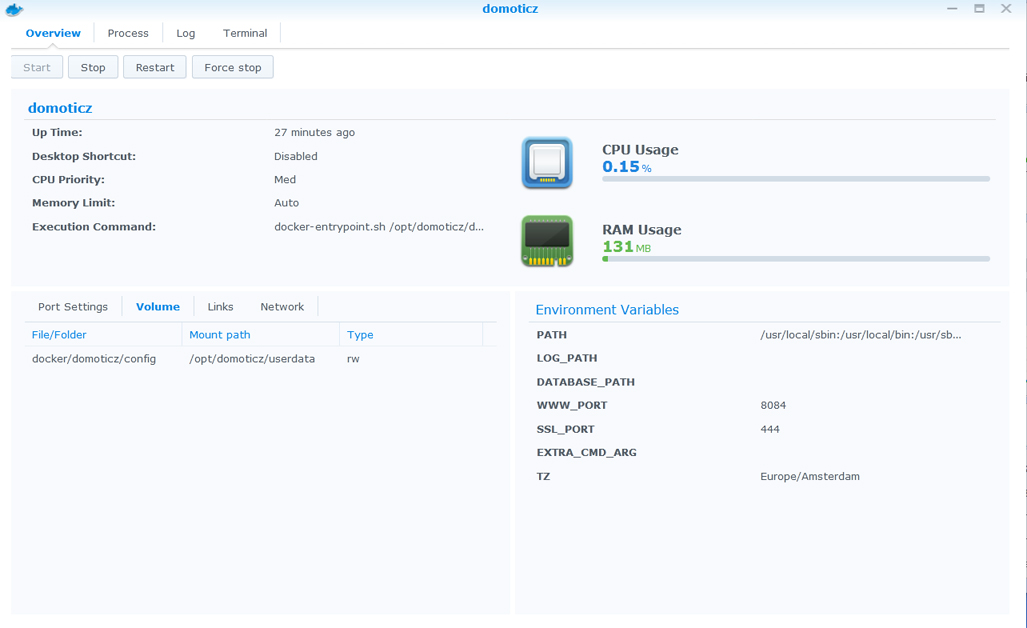This screenshot has width=1027, height=628.
Task: Click the WWW_PORT value 8084
Action: (x=773, y=405)
